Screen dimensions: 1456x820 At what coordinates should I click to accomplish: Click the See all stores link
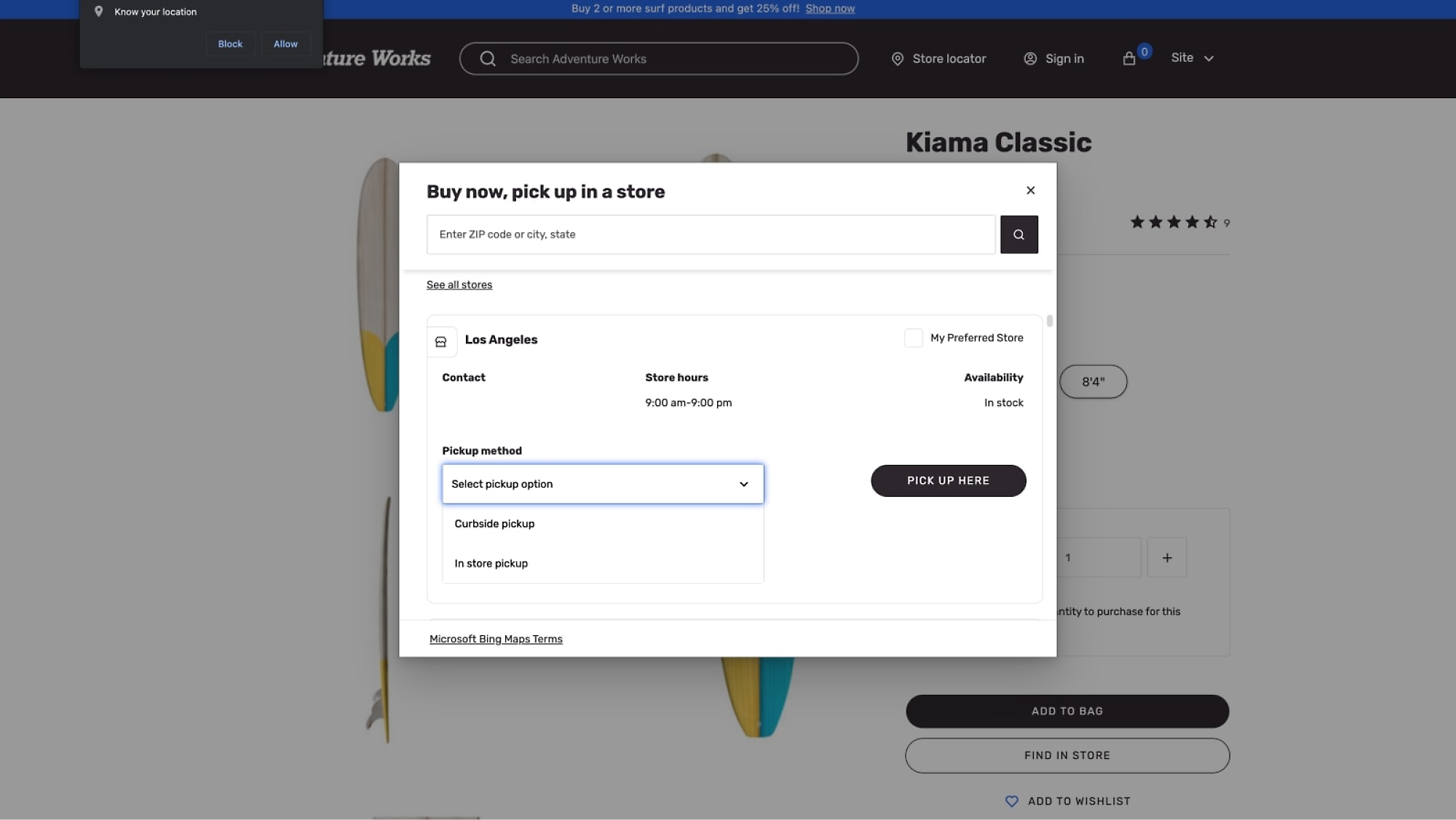coord(459,285)
